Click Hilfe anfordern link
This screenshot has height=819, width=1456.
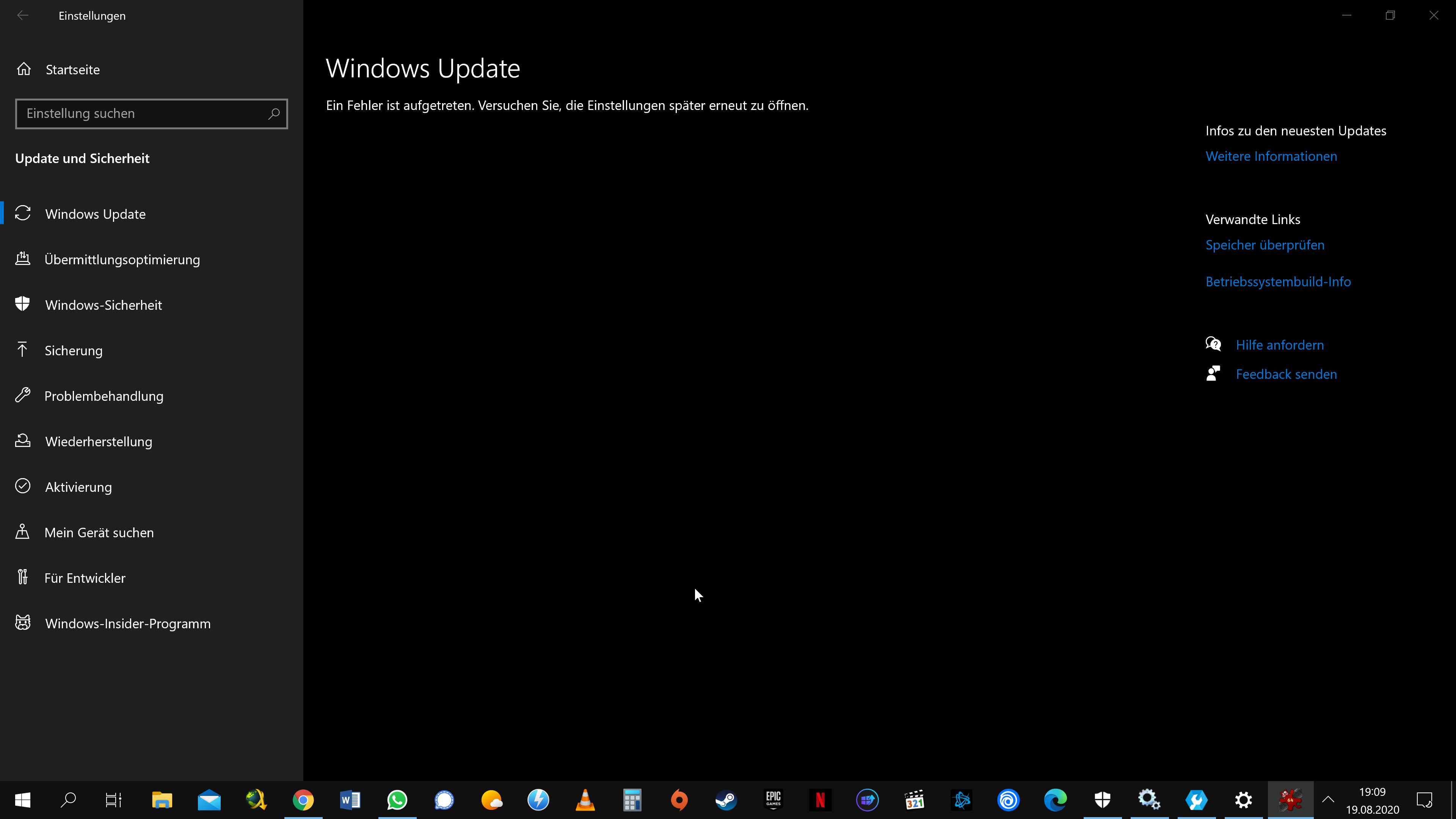click(1280, 345)
